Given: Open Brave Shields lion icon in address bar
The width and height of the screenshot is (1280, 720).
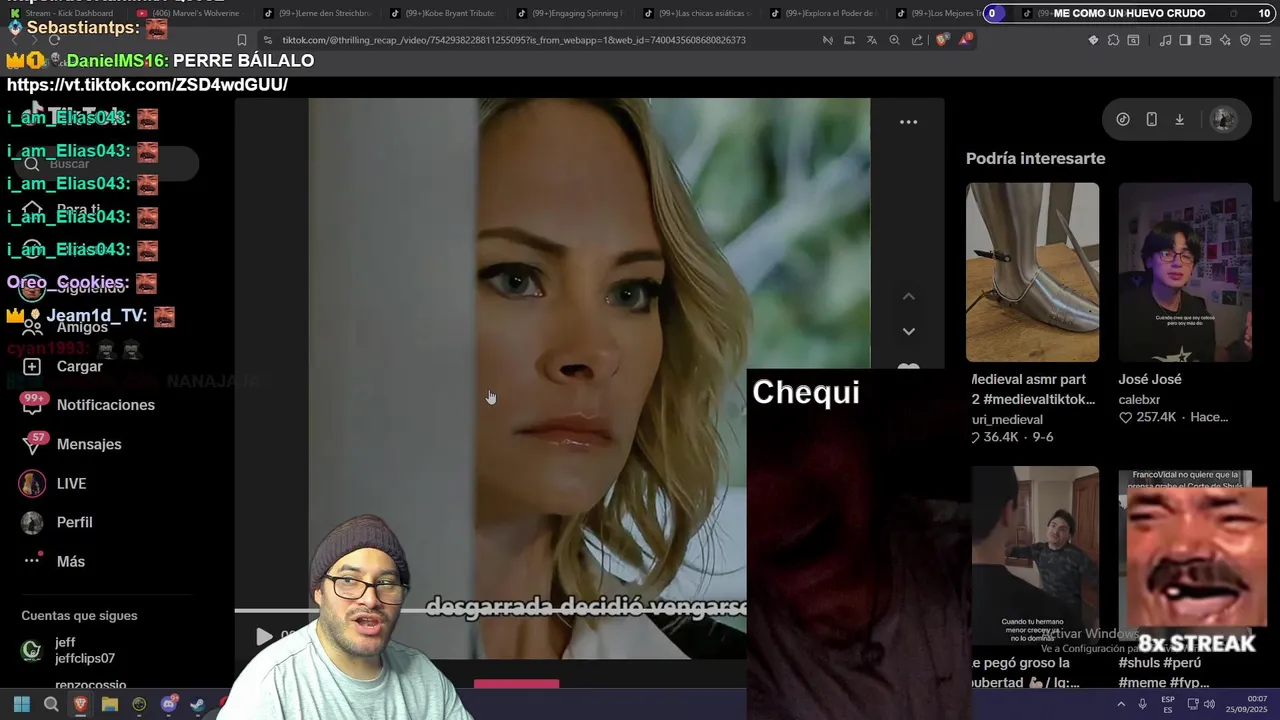Looking at the screenshot, I should [x=942, y=40].
